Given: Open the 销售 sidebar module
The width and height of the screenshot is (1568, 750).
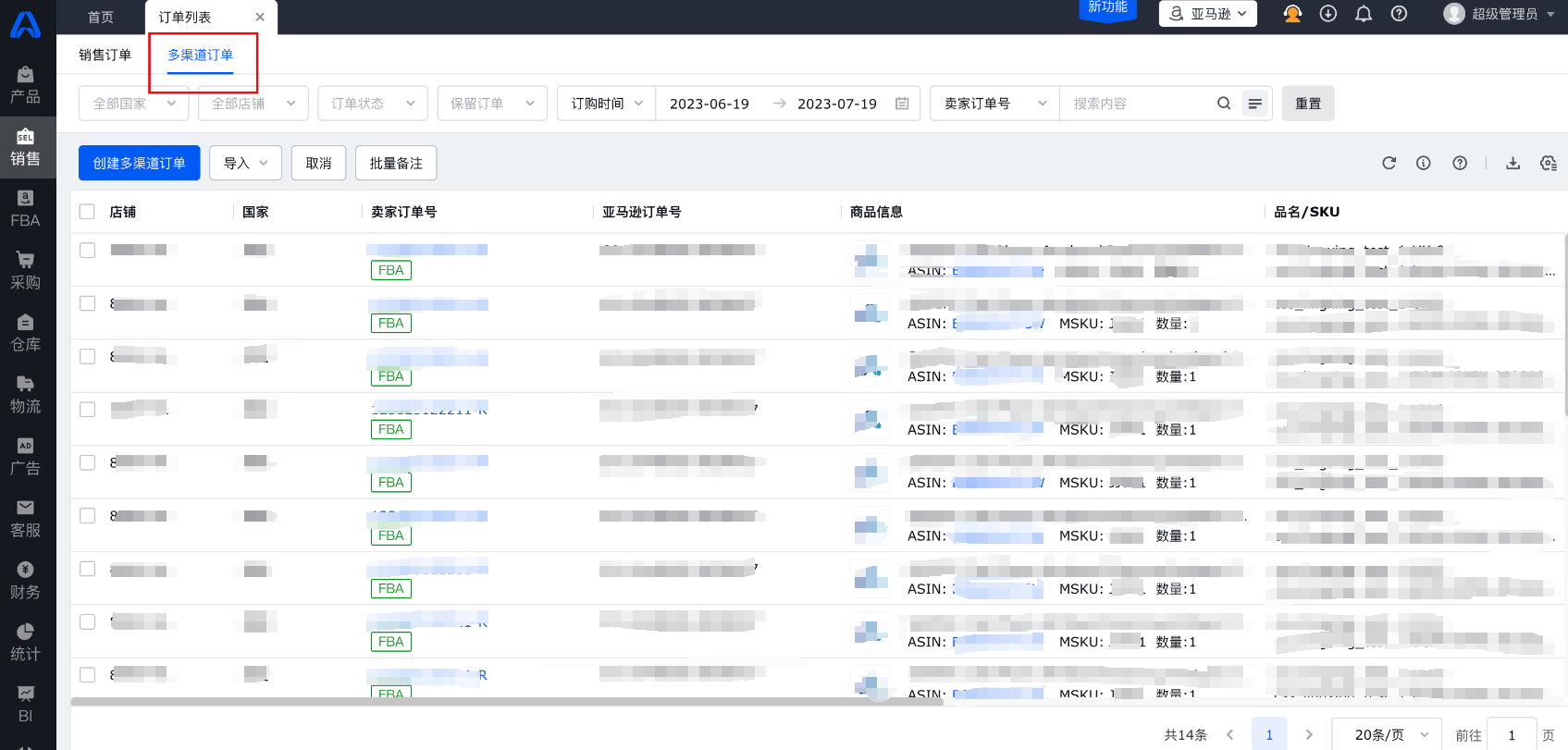Looking at the screenshot, I should pyautogui.click(x=25, y=147).
